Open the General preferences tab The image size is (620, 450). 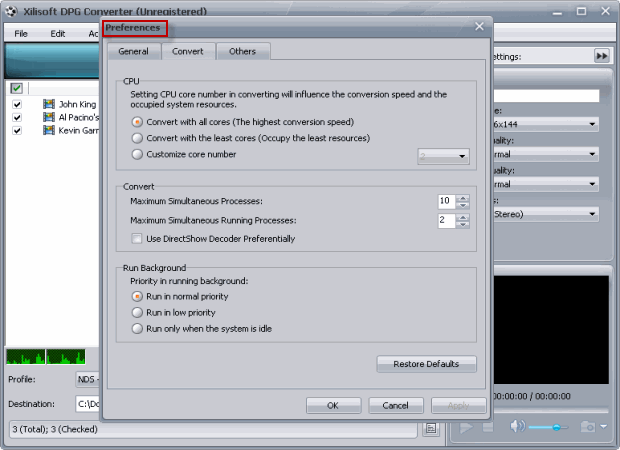(x=134, y=51)
